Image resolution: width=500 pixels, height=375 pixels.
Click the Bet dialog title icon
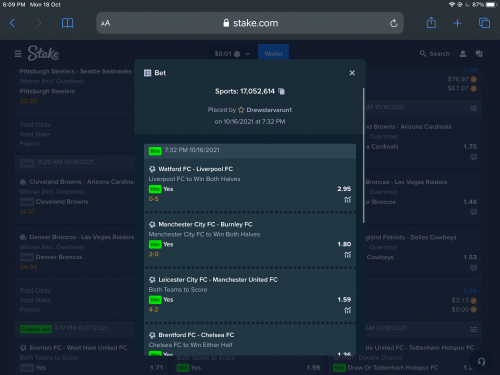click(147, 73)
